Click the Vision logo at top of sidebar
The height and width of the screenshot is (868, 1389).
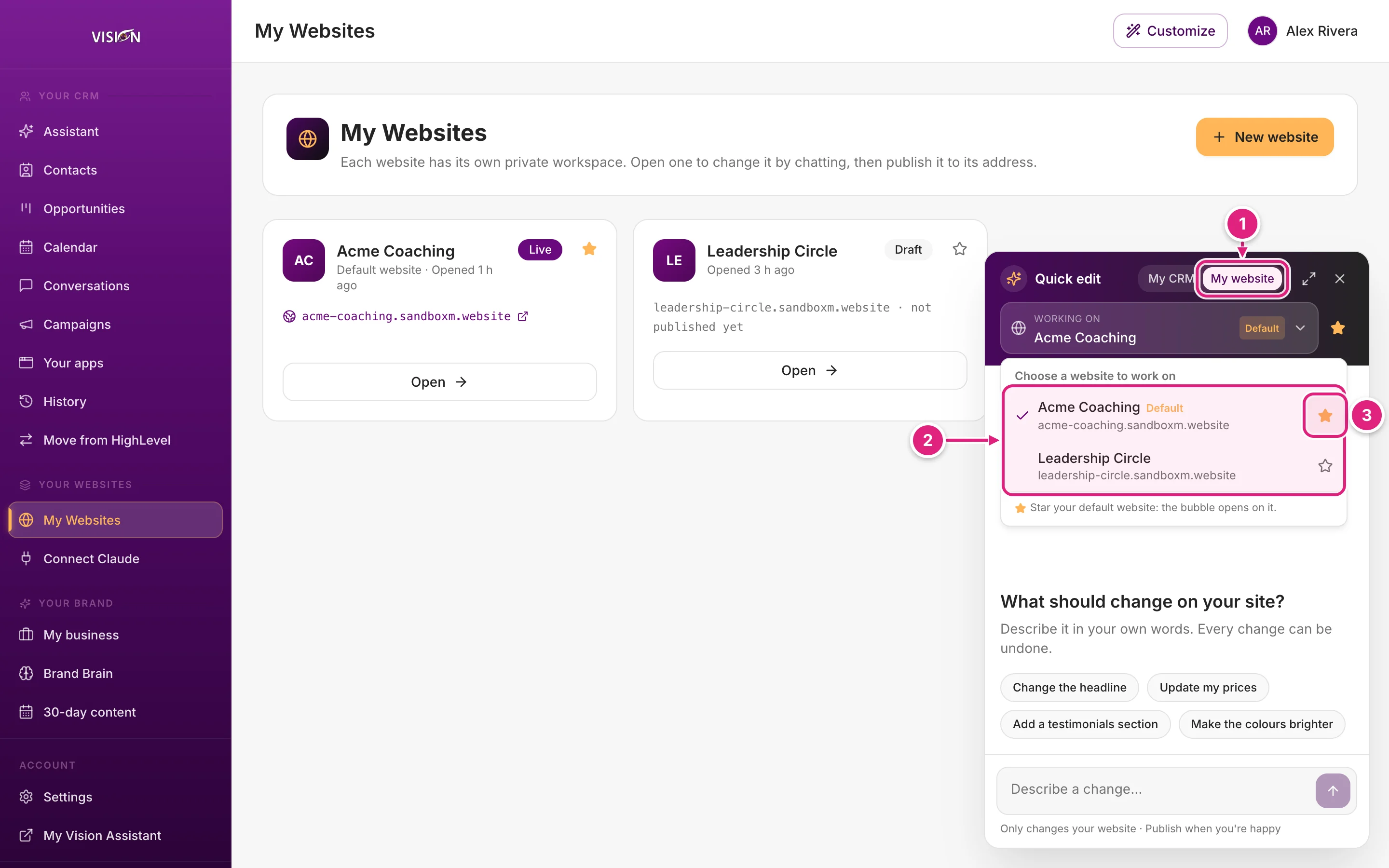pos(116,36)
